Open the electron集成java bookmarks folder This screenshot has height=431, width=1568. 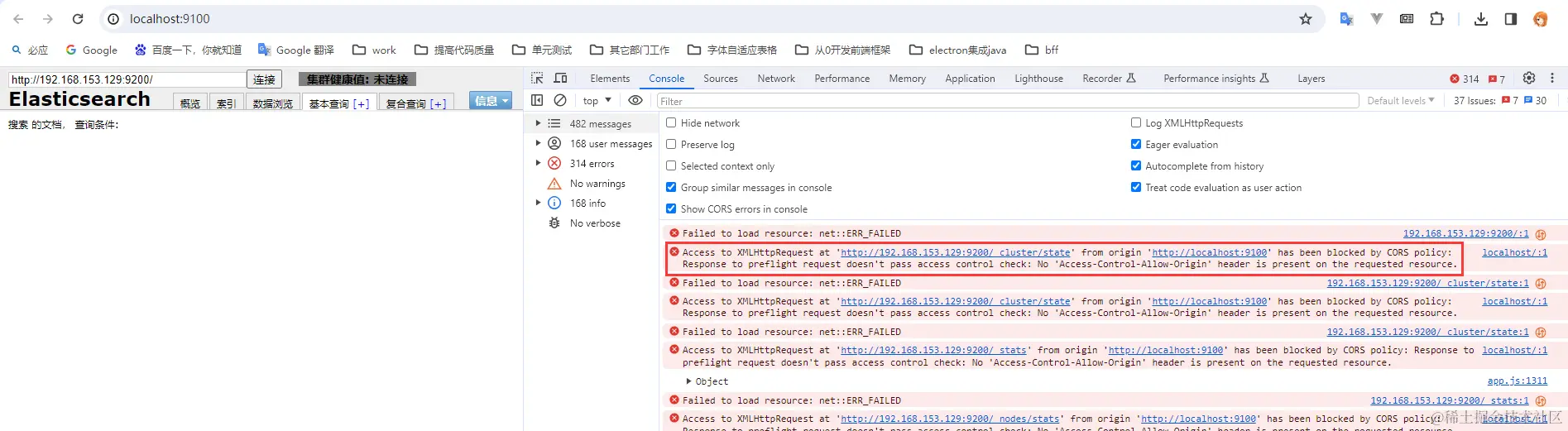point(957,50)
